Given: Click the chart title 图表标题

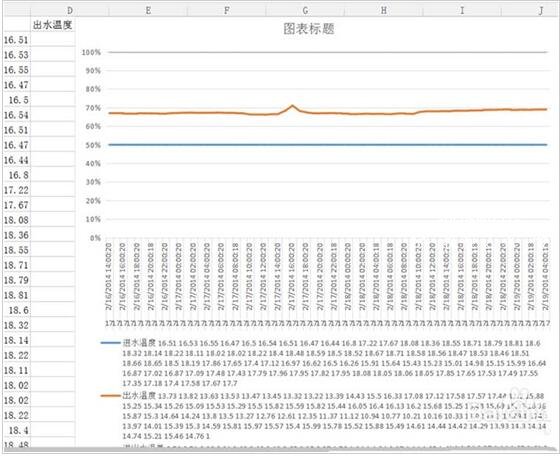Looking at the screenshot, I should click(x=309, y=29).
